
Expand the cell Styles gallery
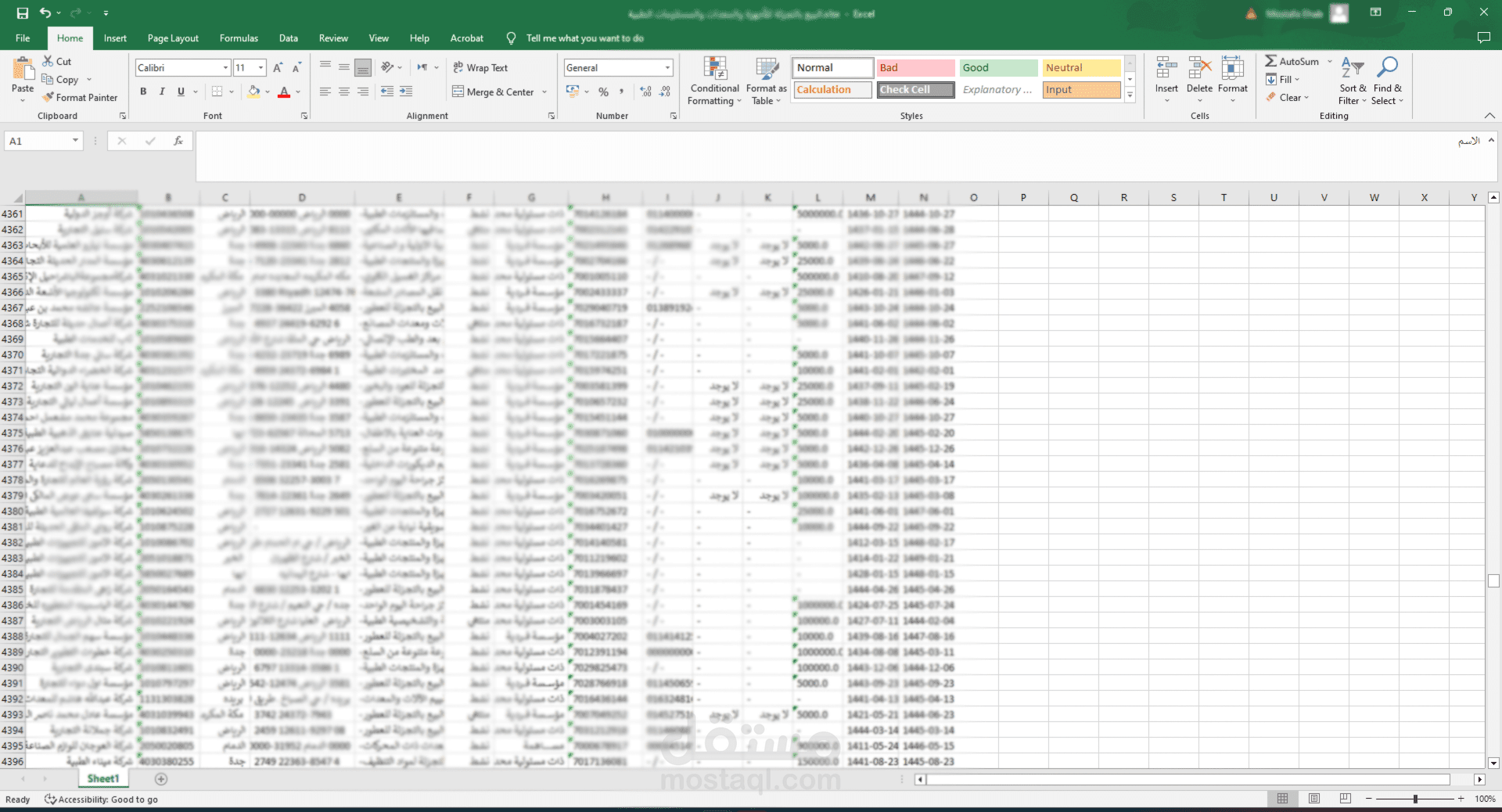point(1130,95)
